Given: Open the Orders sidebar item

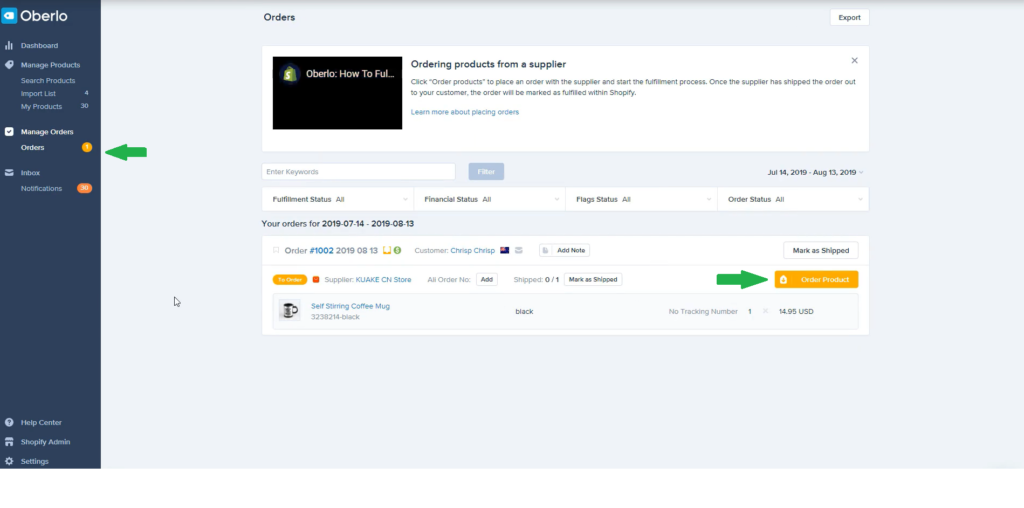Looking at the screenshot, I should click(x=33, y=148).
